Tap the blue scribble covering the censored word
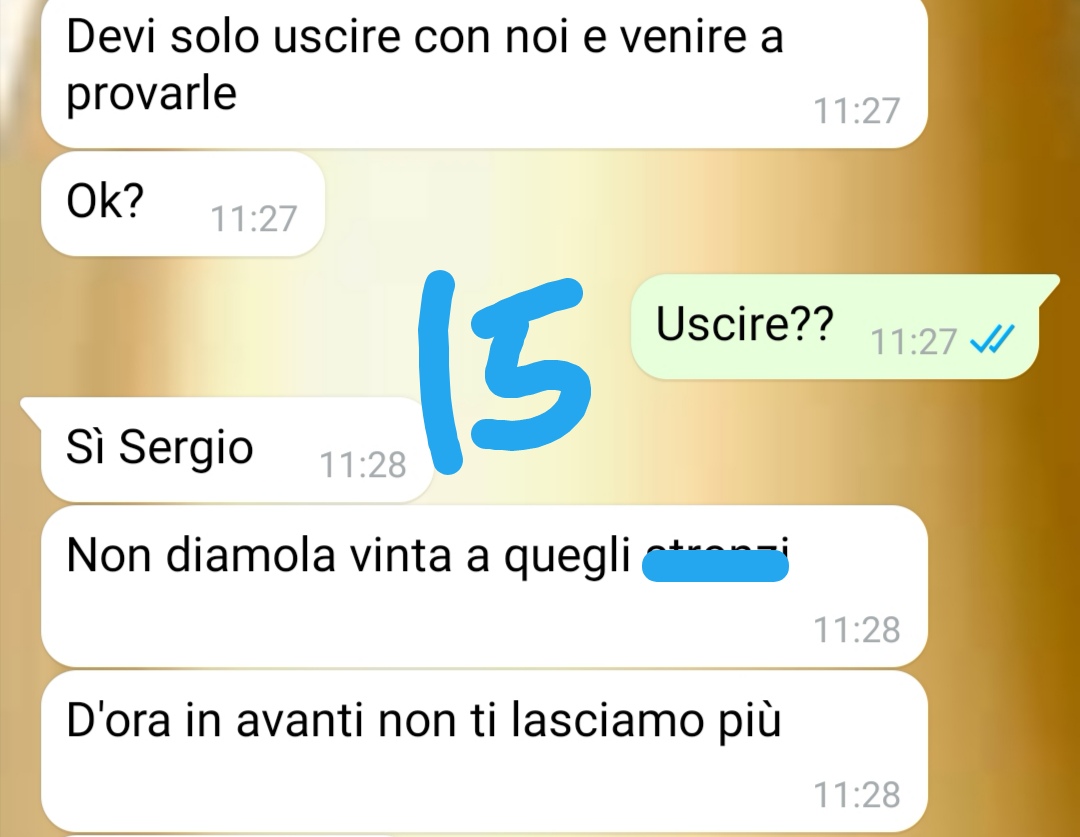The width and height of the screenshot is (1080, 837). coord(715,566)
